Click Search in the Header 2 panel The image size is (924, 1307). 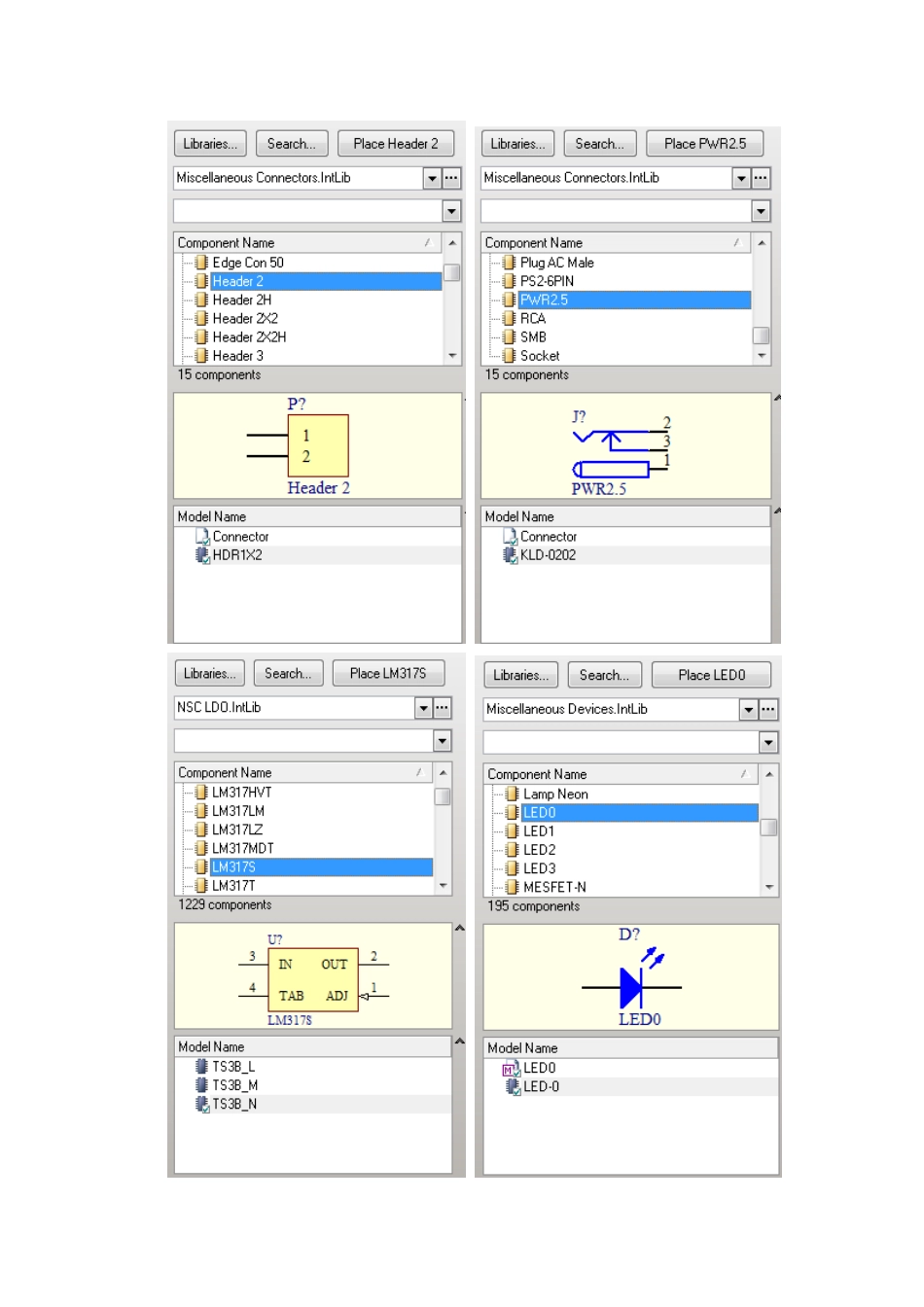point(292,144)
